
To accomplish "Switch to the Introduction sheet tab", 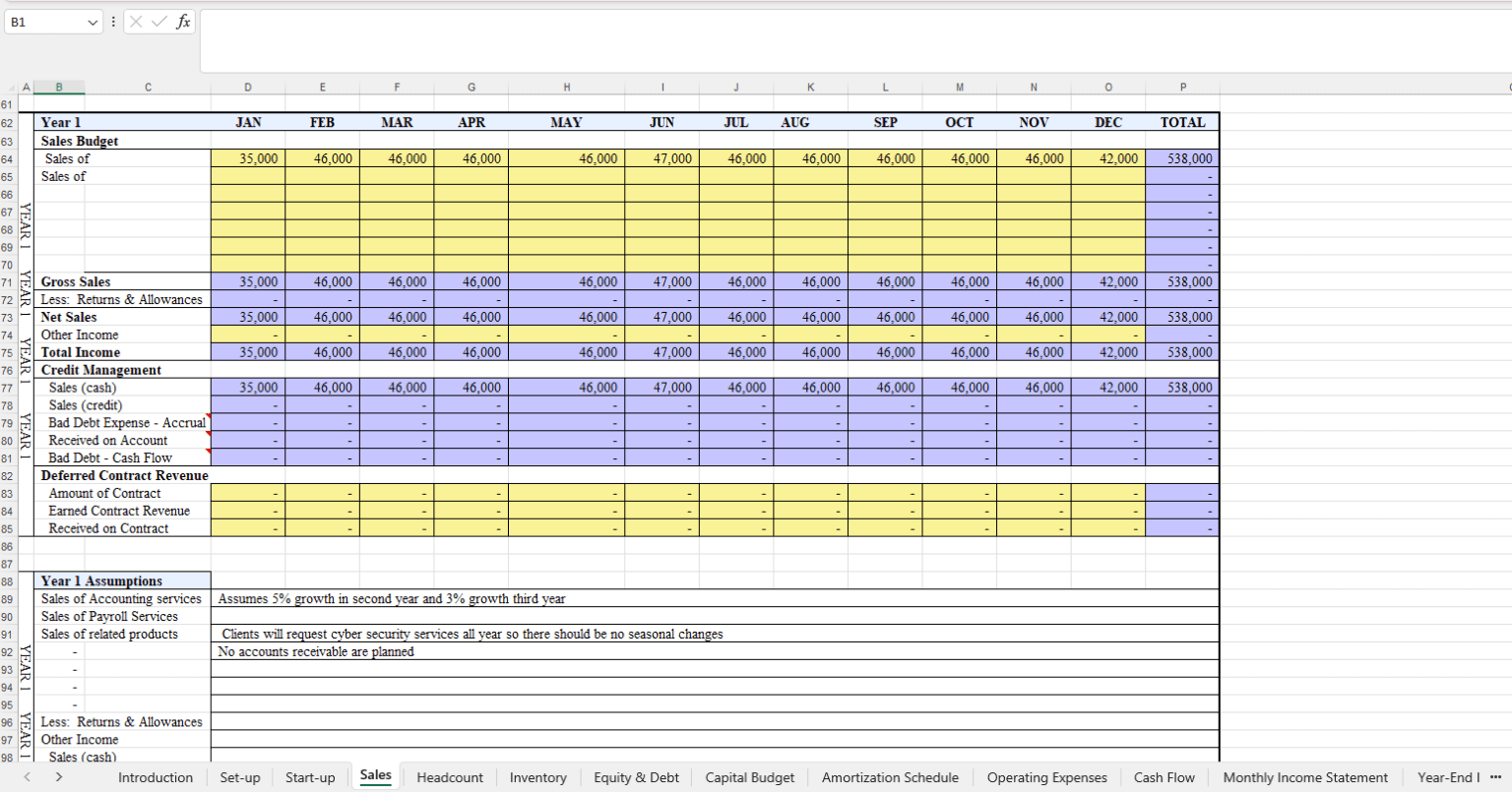I will [x=155, y=777].
